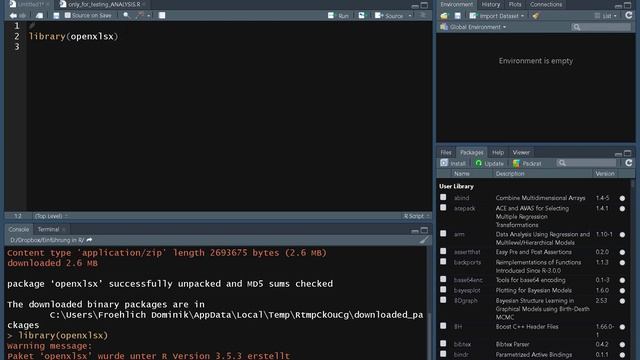The height and width of the screenshot is (360, 640).
Task: Click the save workspace disk icon
Action: pyautogui.click(x=458, y=16)
